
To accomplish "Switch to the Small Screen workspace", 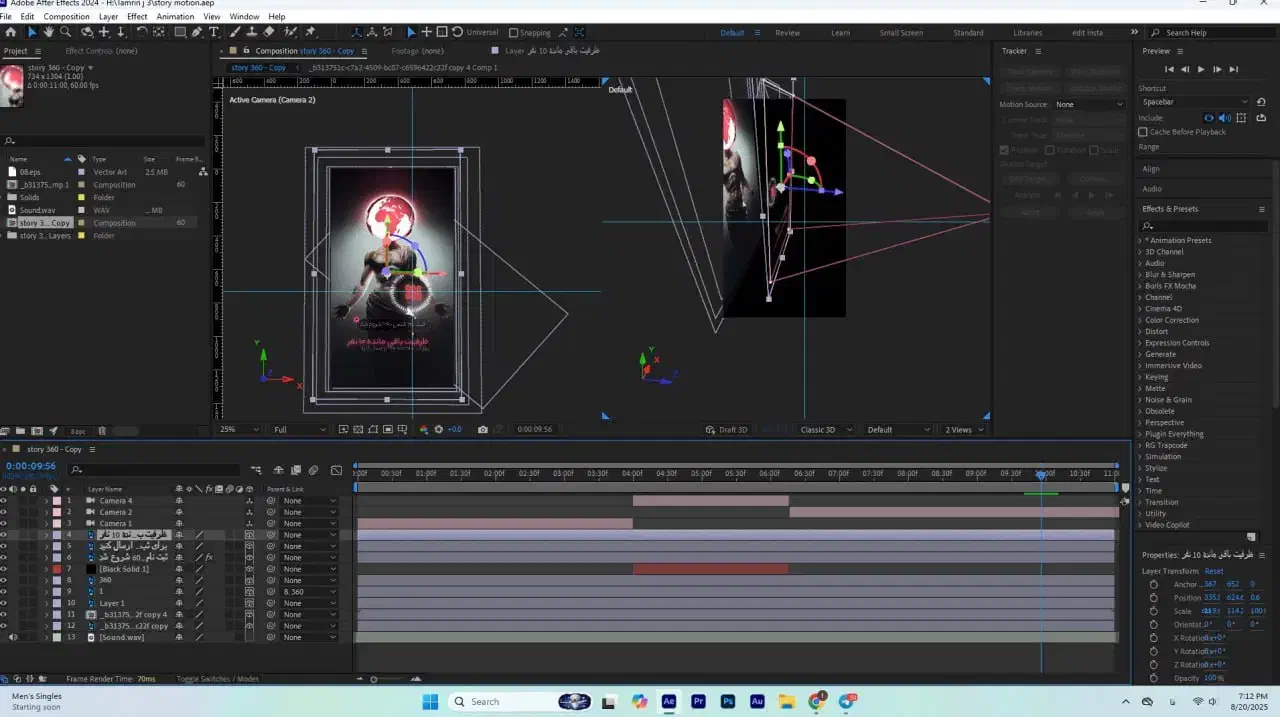I will pos(900,33).
